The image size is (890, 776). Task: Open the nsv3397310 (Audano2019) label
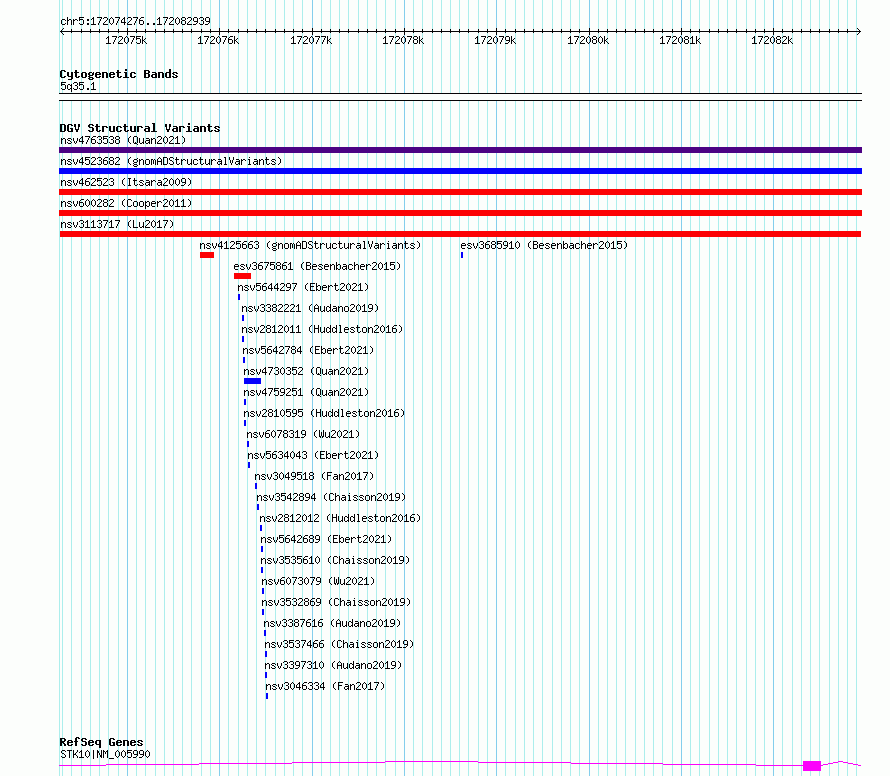[x=334, y=665]
